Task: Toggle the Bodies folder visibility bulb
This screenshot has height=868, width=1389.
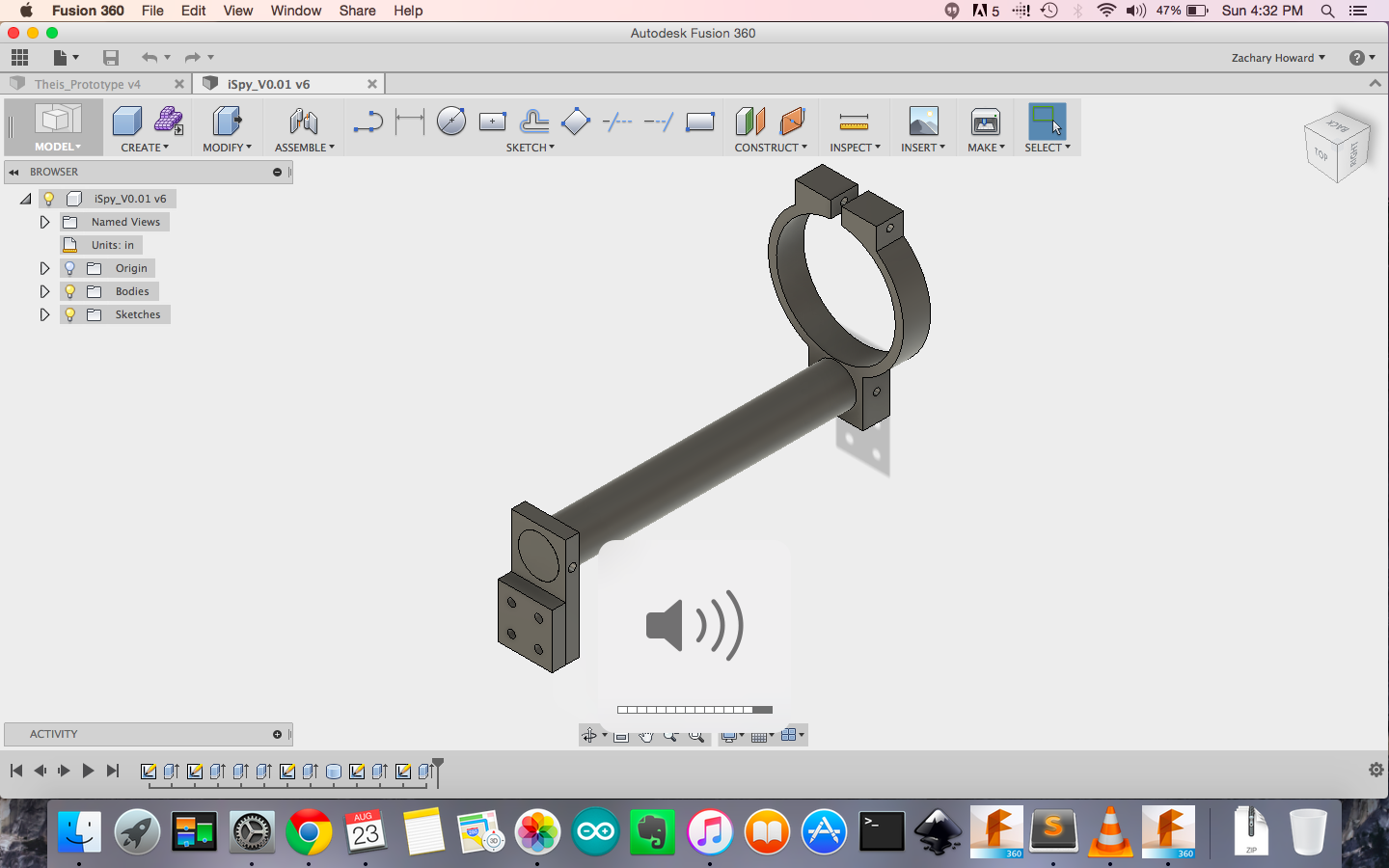Action: tap(69, 290)
